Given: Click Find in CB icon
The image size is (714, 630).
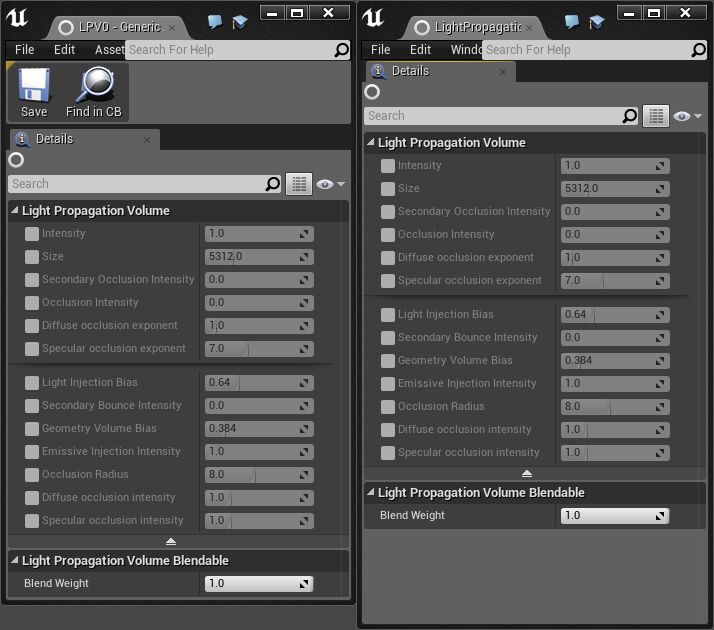Looking at the screenshot, I should 96,85.
